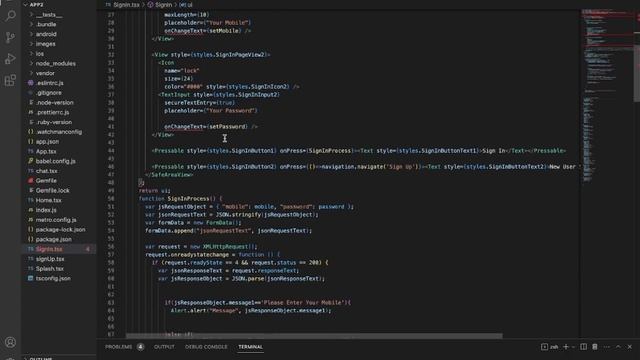Open the Accounts menu icon
Screen dimensions: 640x360
pos(10,342)
